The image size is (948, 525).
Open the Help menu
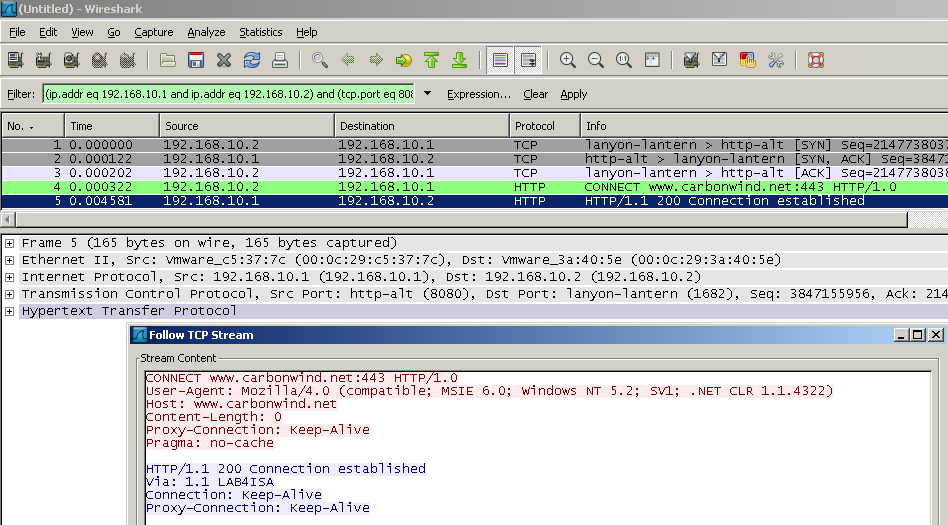click(x=307, y=32)
